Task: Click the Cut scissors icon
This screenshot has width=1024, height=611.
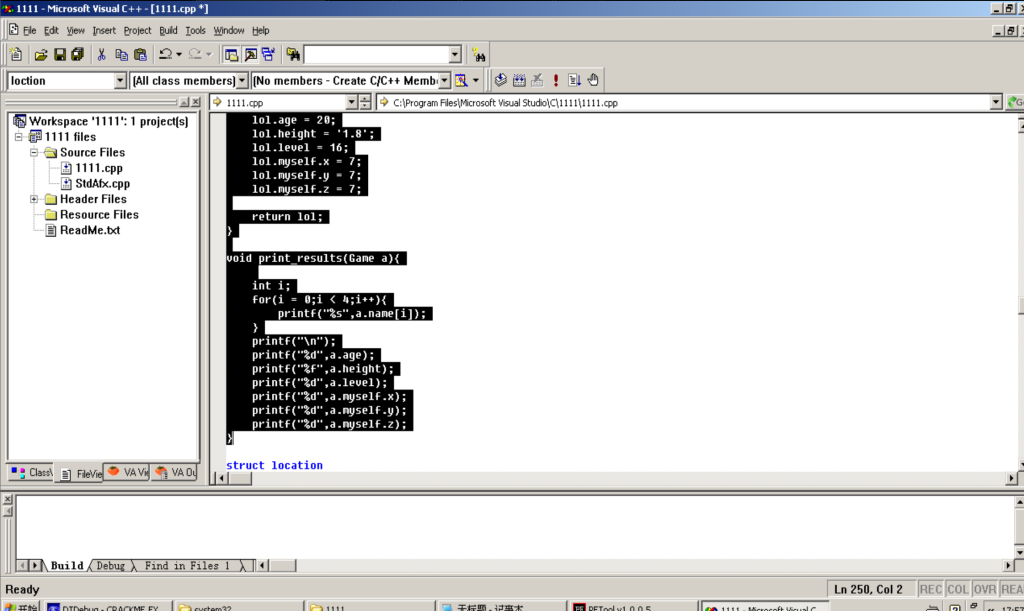Action: click(101, 55)
